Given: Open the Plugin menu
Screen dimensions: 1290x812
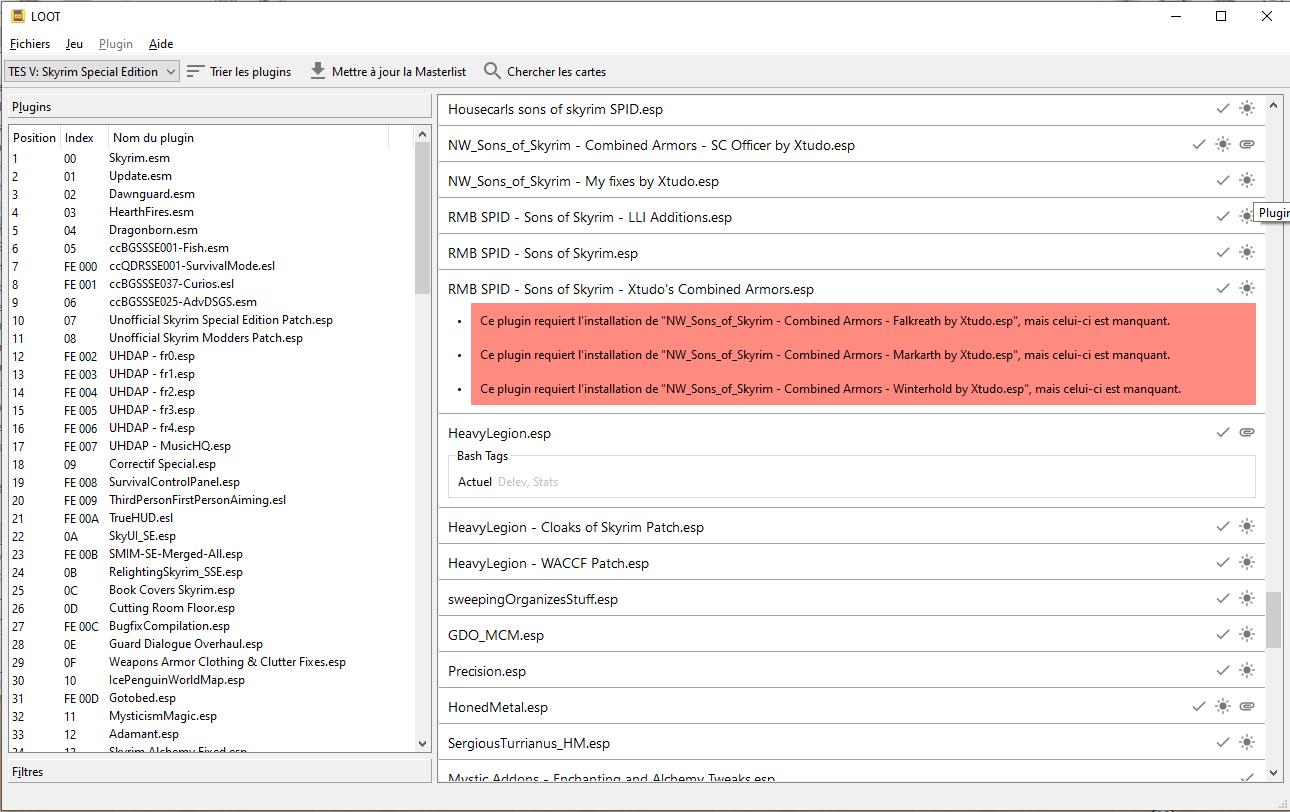Looking at the screenshot, I should [x=116, y=44].
